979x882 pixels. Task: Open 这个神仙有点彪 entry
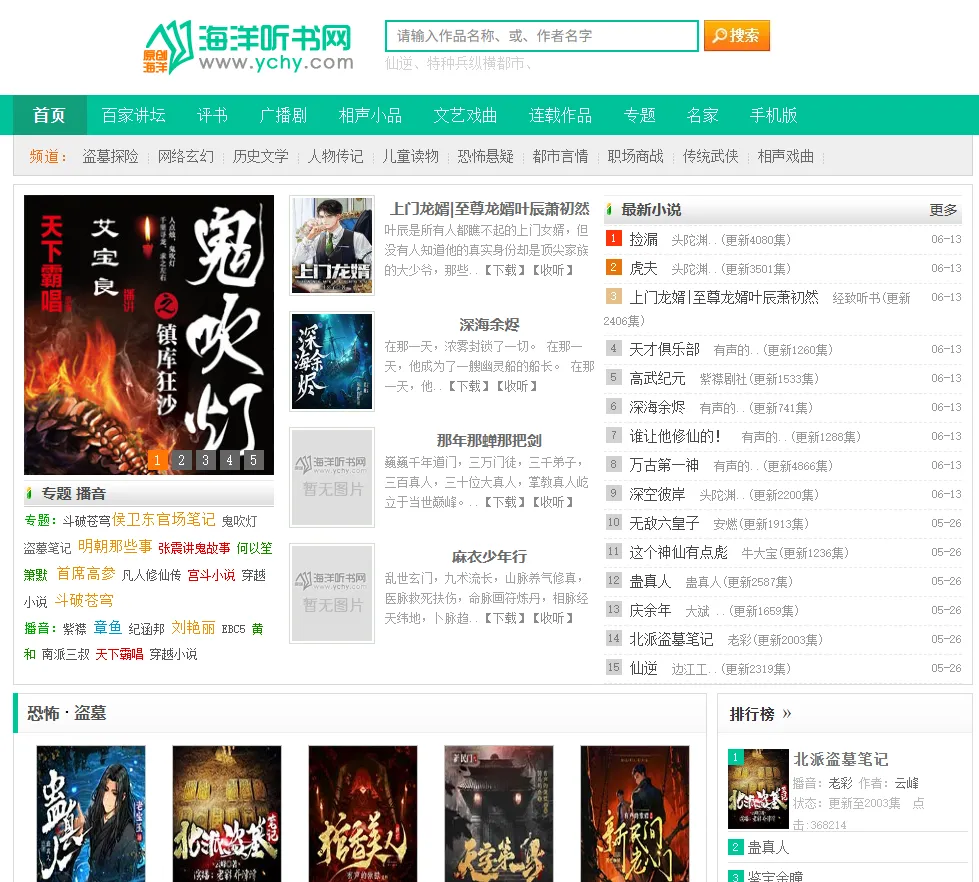[x=678, y=552]
